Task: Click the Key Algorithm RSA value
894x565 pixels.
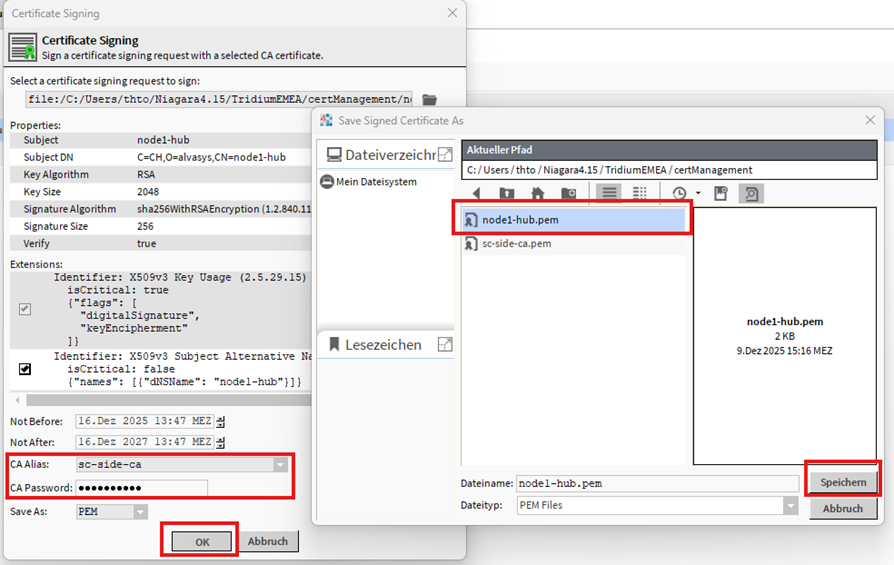Action: click(x=146, y=174)
